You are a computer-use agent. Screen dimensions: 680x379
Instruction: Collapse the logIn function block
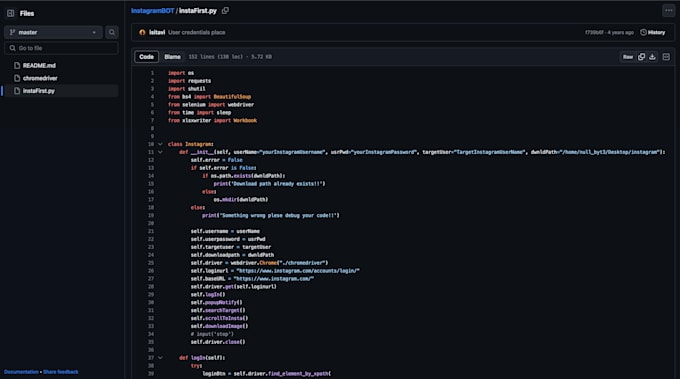coord(160,358)
